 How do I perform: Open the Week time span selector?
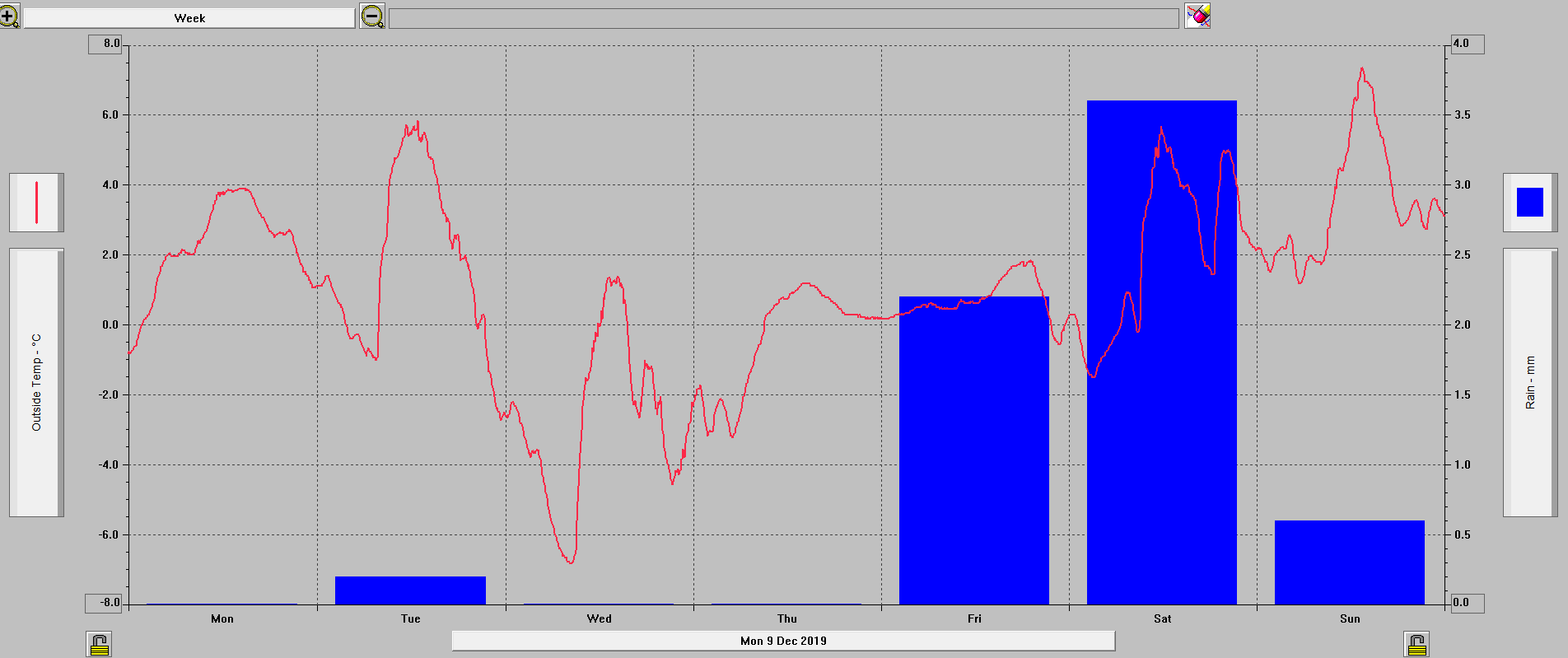coord(189,18)
